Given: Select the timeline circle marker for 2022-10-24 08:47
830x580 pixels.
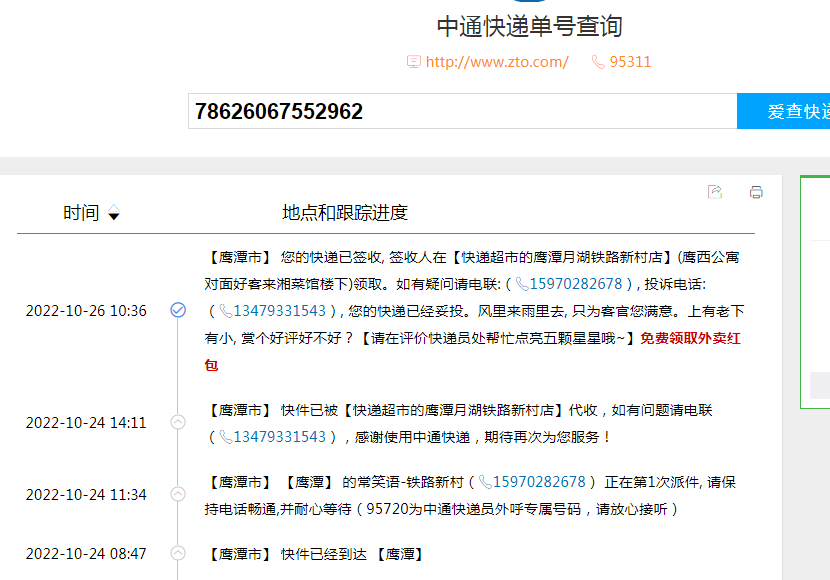Looking at the screenshot, I should click(178, 554).
